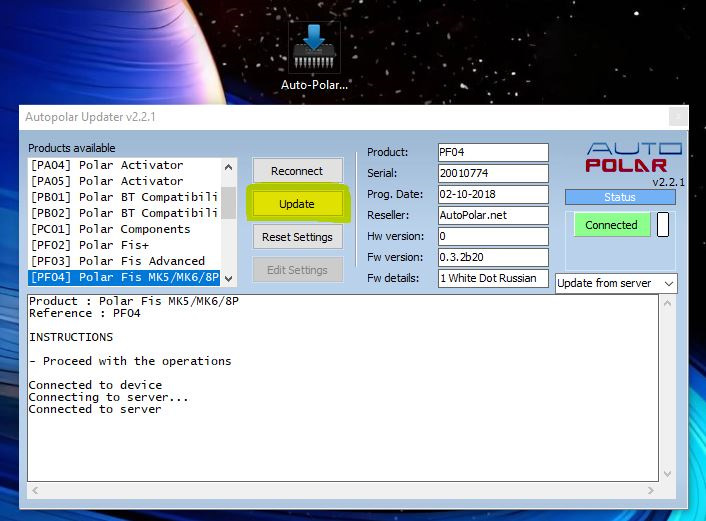This screenshot has width=706, height=521.
Task: Select [PF04] Polar Fis MK5/MK6/8P item
Action: (124, 277)
